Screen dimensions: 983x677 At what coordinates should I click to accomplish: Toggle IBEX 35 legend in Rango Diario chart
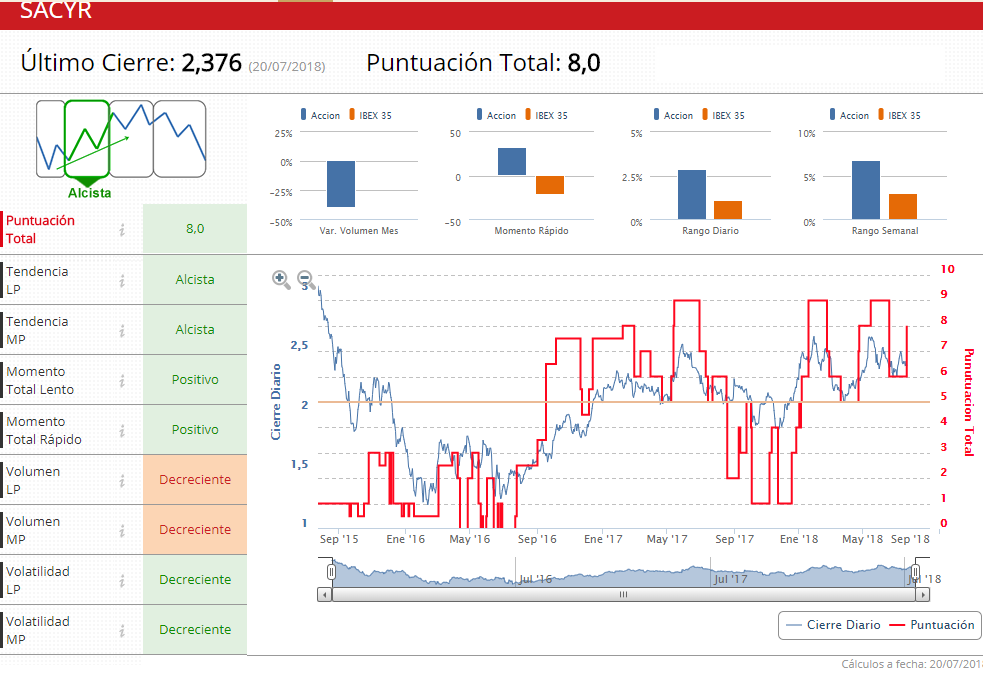coord(723,115)
